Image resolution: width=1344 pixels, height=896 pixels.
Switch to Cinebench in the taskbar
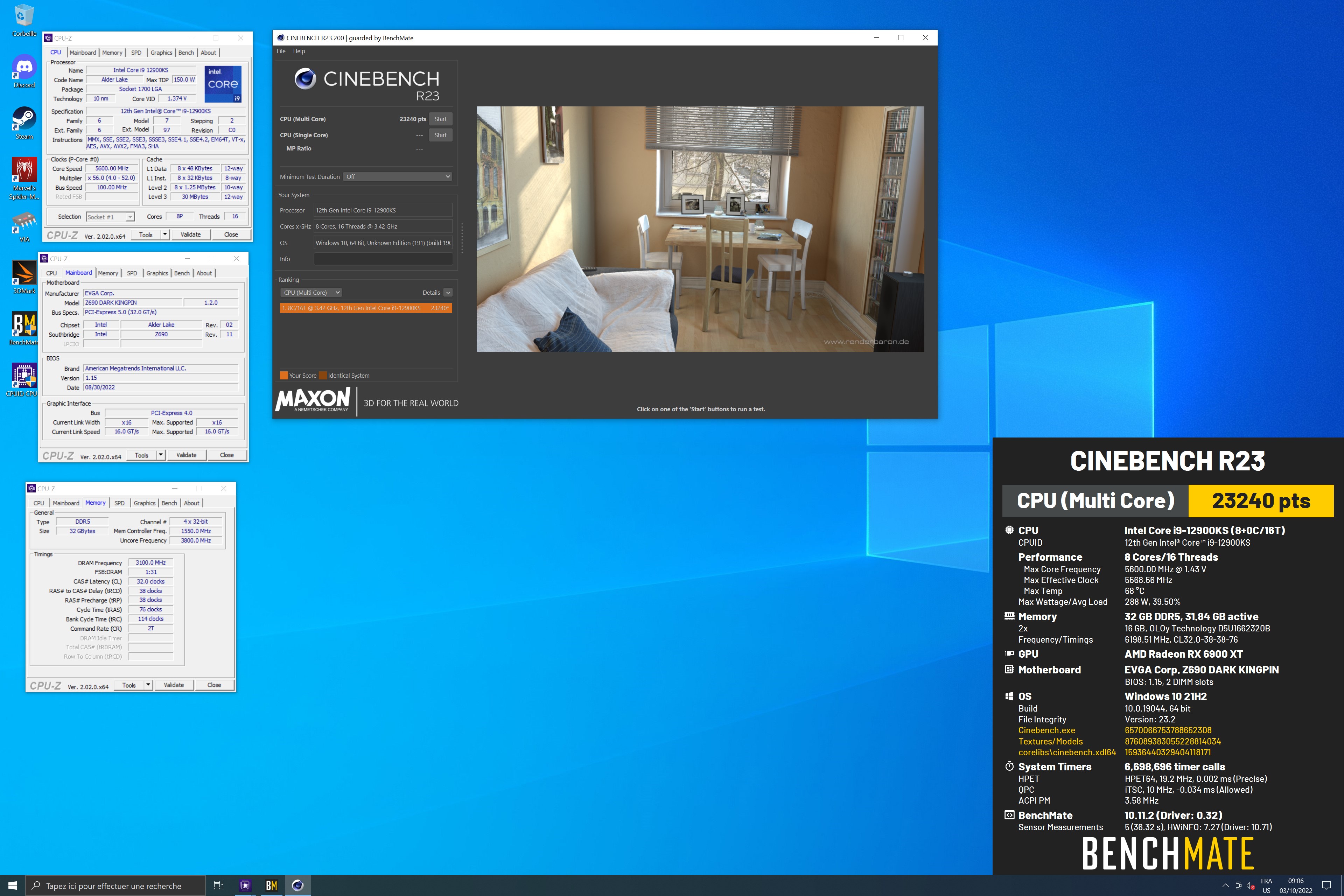click(298, 886)
